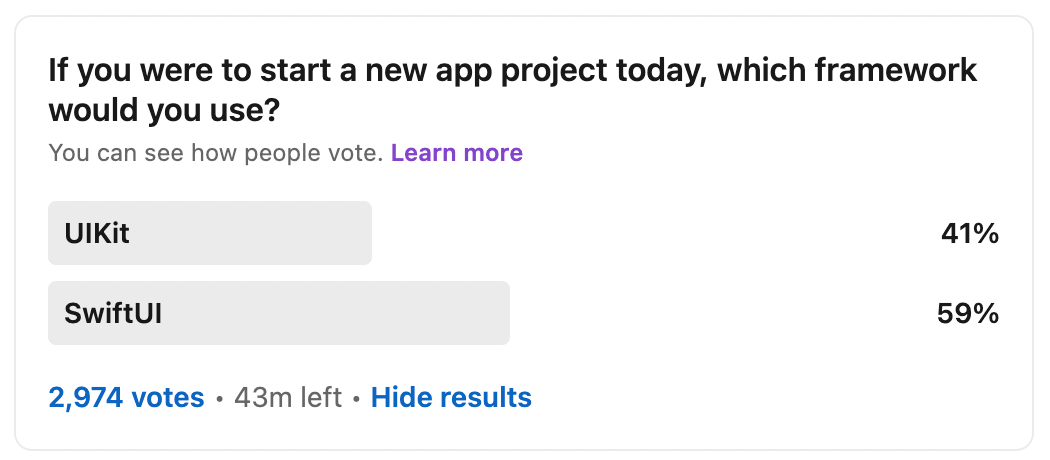View the 2,974 votes list

click(x=127, y=397)
